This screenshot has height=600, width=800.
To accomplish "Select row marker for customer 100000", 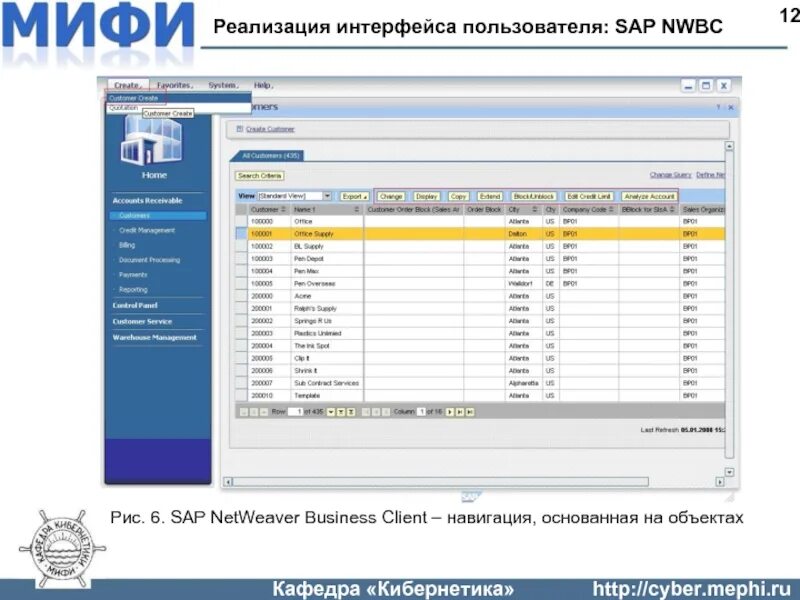I will point(241,221).
